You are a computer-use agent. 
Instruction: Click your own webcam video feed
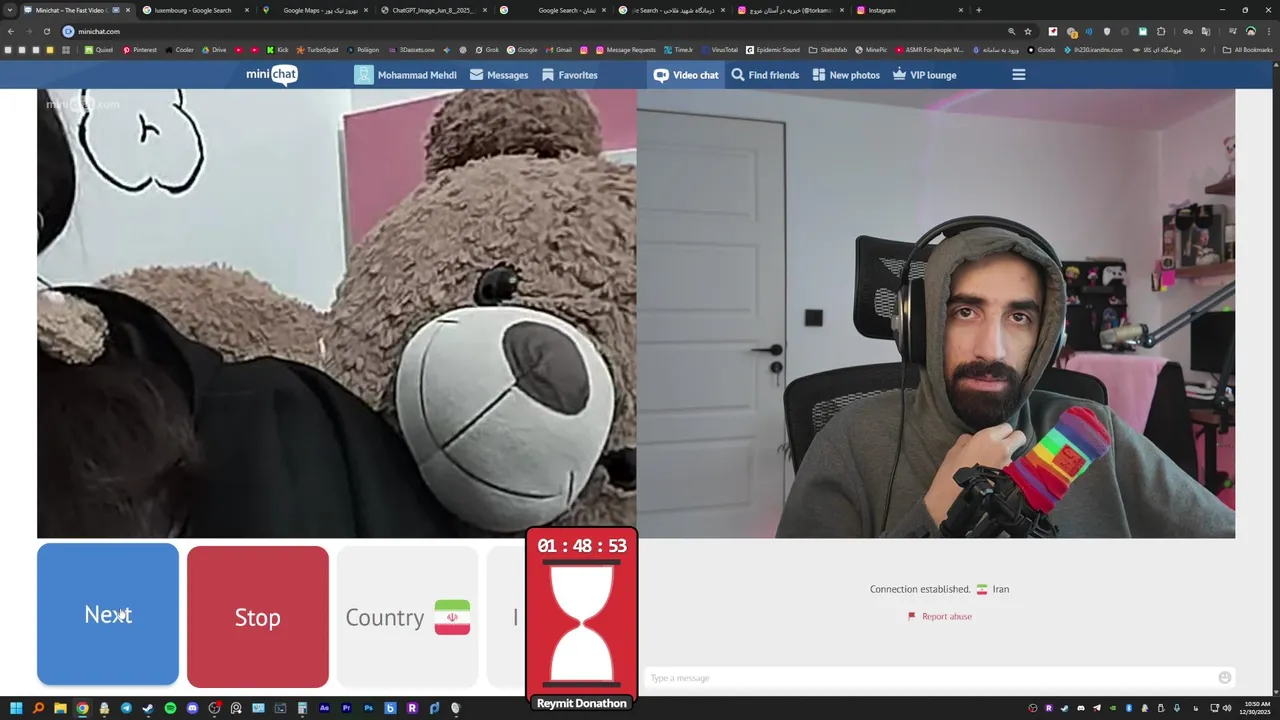(x=935, y=313)
